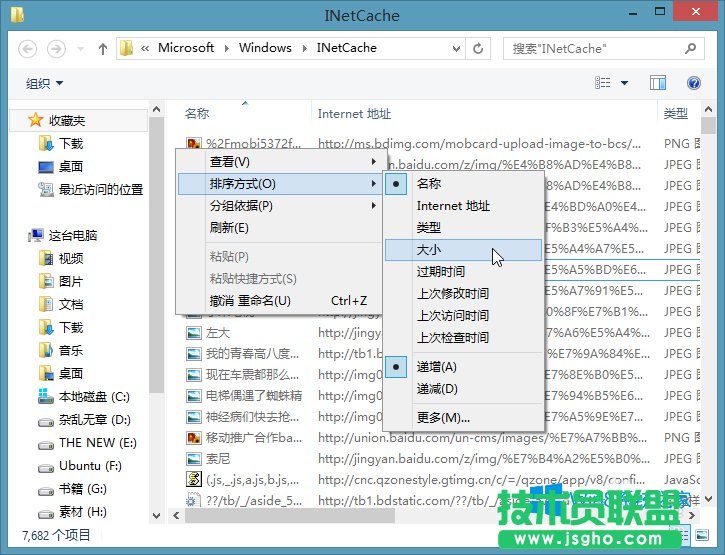Image resolution: width=725 pixels, height=555 pixels.
Task: Expand 排序方式(O) submenu
Action: 281,184
